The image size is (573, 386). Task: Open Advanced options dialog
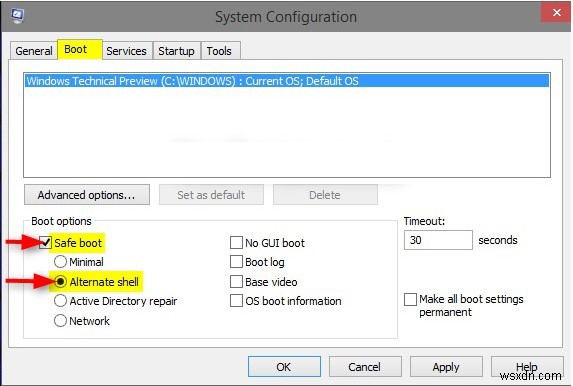[87, 195]
